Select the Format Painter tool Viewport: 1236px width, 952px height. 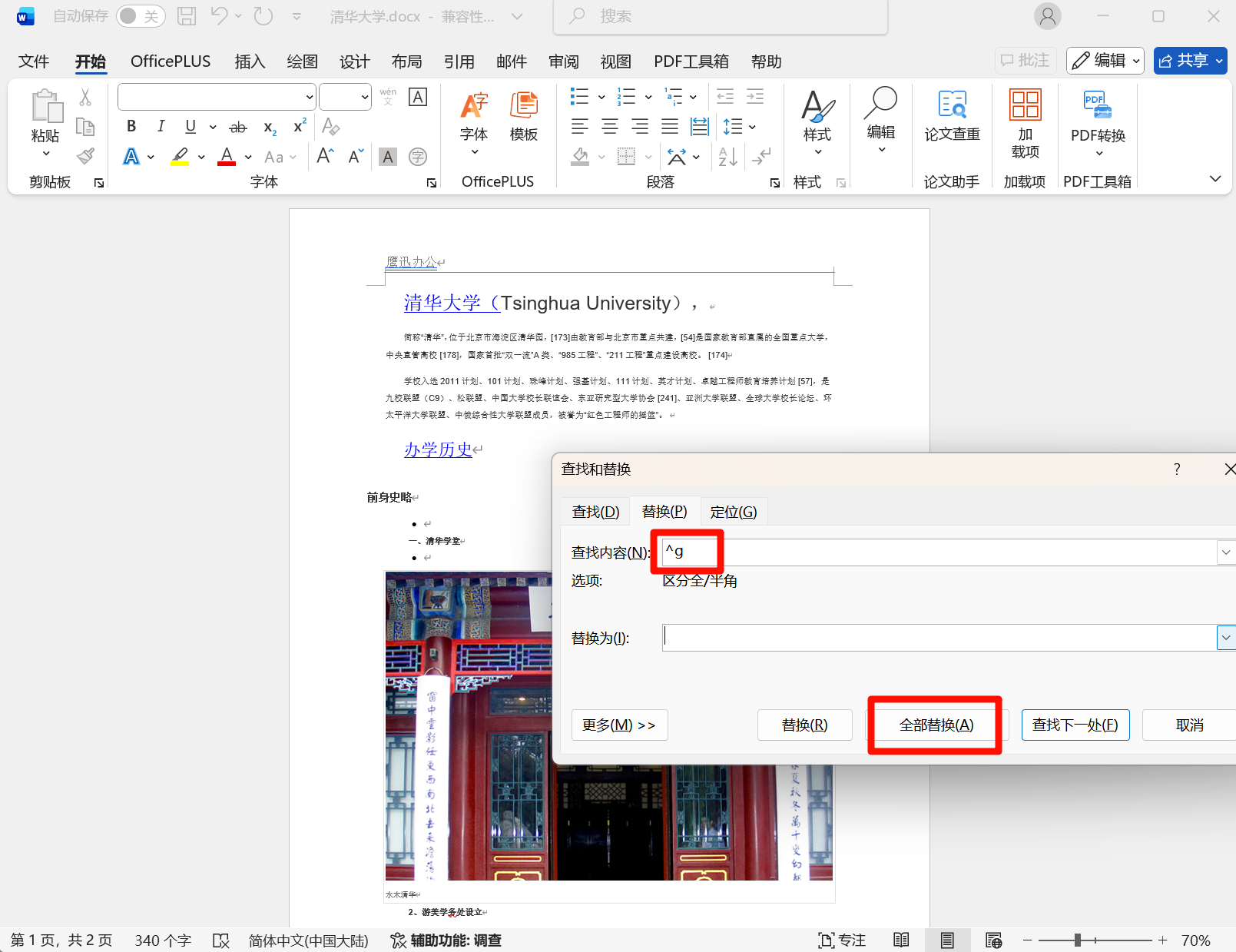pyautogui.click(x=85, y=156)
